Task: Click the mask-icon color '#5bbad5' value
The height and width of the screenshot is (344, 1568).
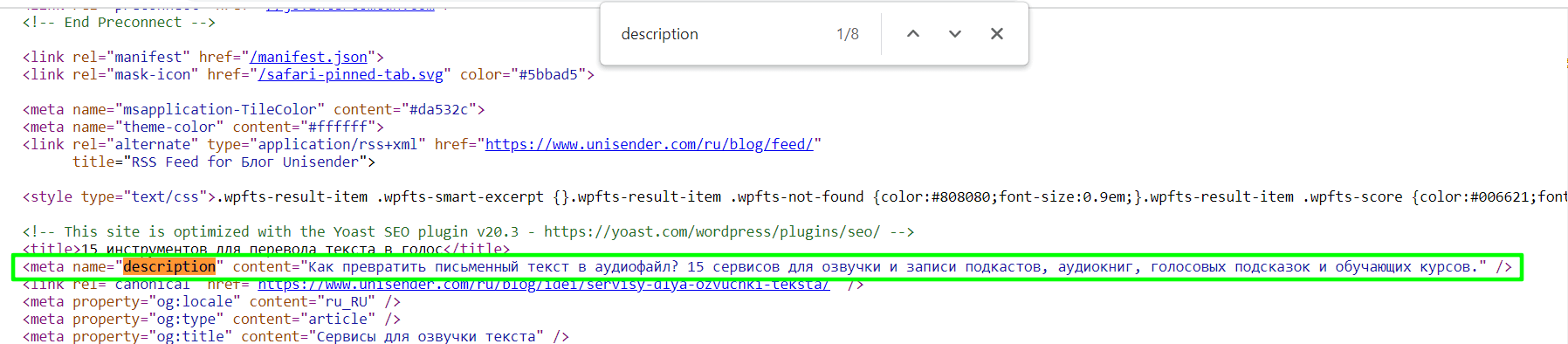Action: pyautogui.click(x=548, y=74)
